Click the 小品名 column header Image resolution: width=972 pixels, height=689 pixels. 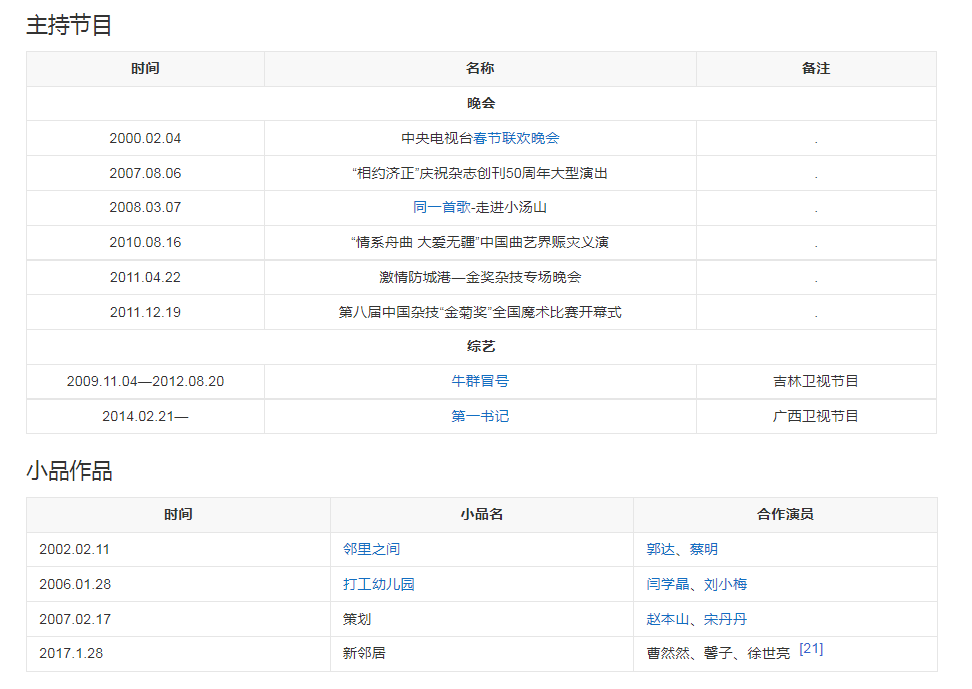(x=481, y=515)
